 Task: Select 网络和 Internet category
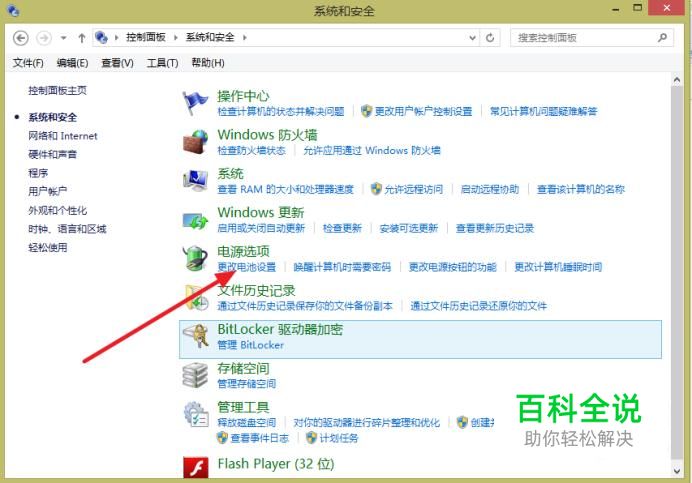coord(63,136)
